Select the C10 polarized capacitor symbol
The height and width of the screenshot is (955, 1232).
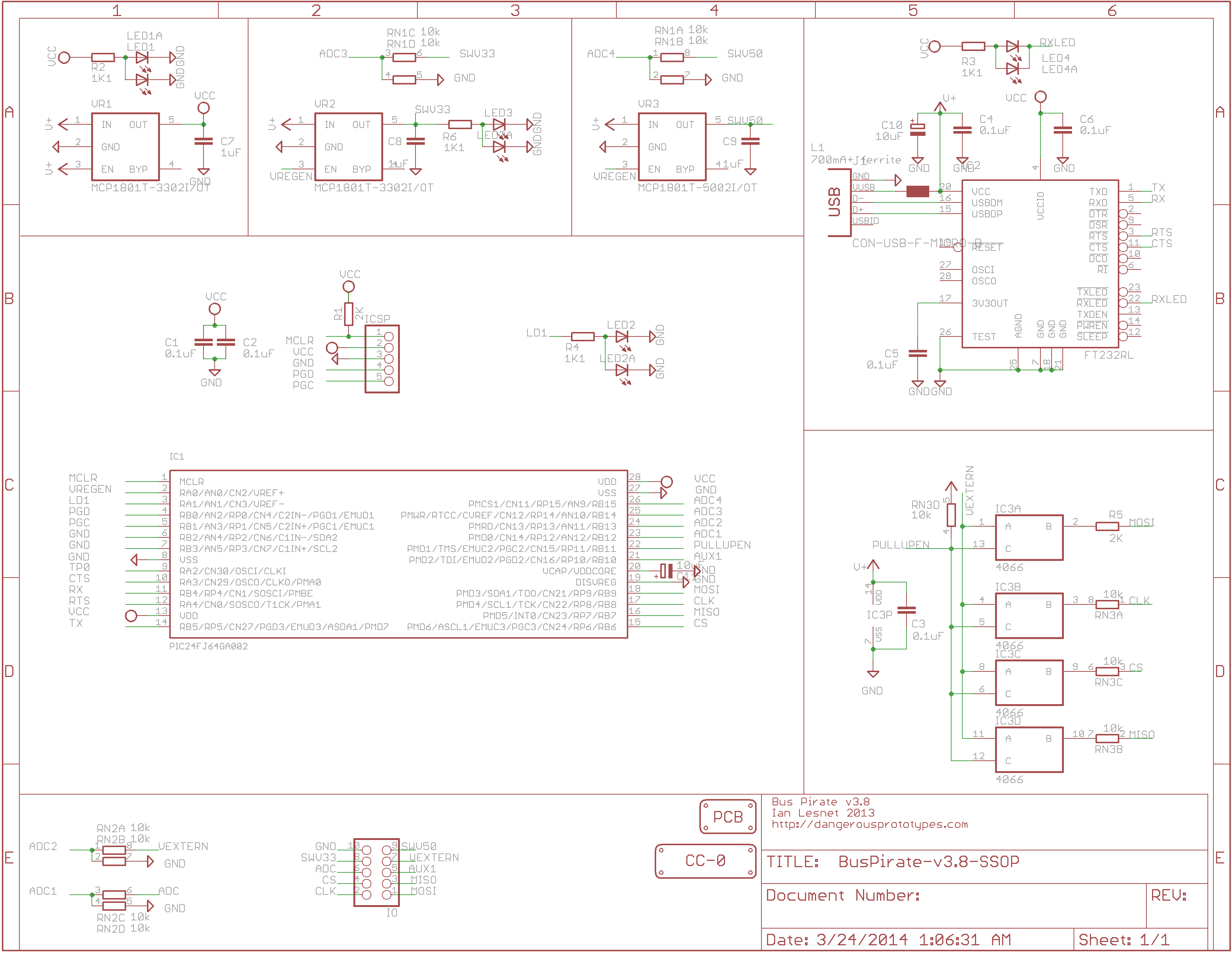click(x=918, y=130)
